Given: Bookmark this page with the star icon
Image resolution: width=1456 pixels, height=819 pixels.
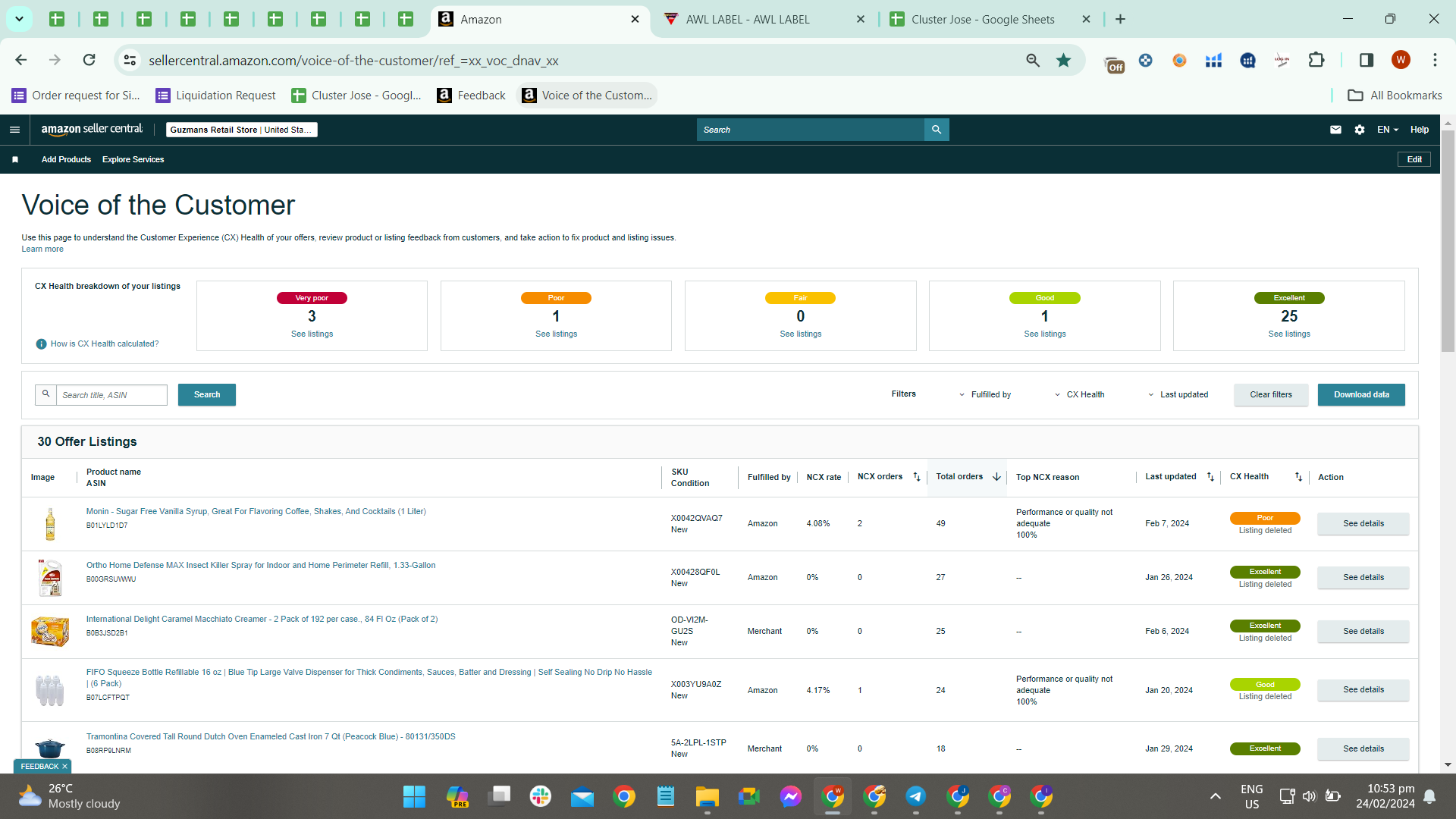Looking at the screenshot, I should (x=1063, y=61).
